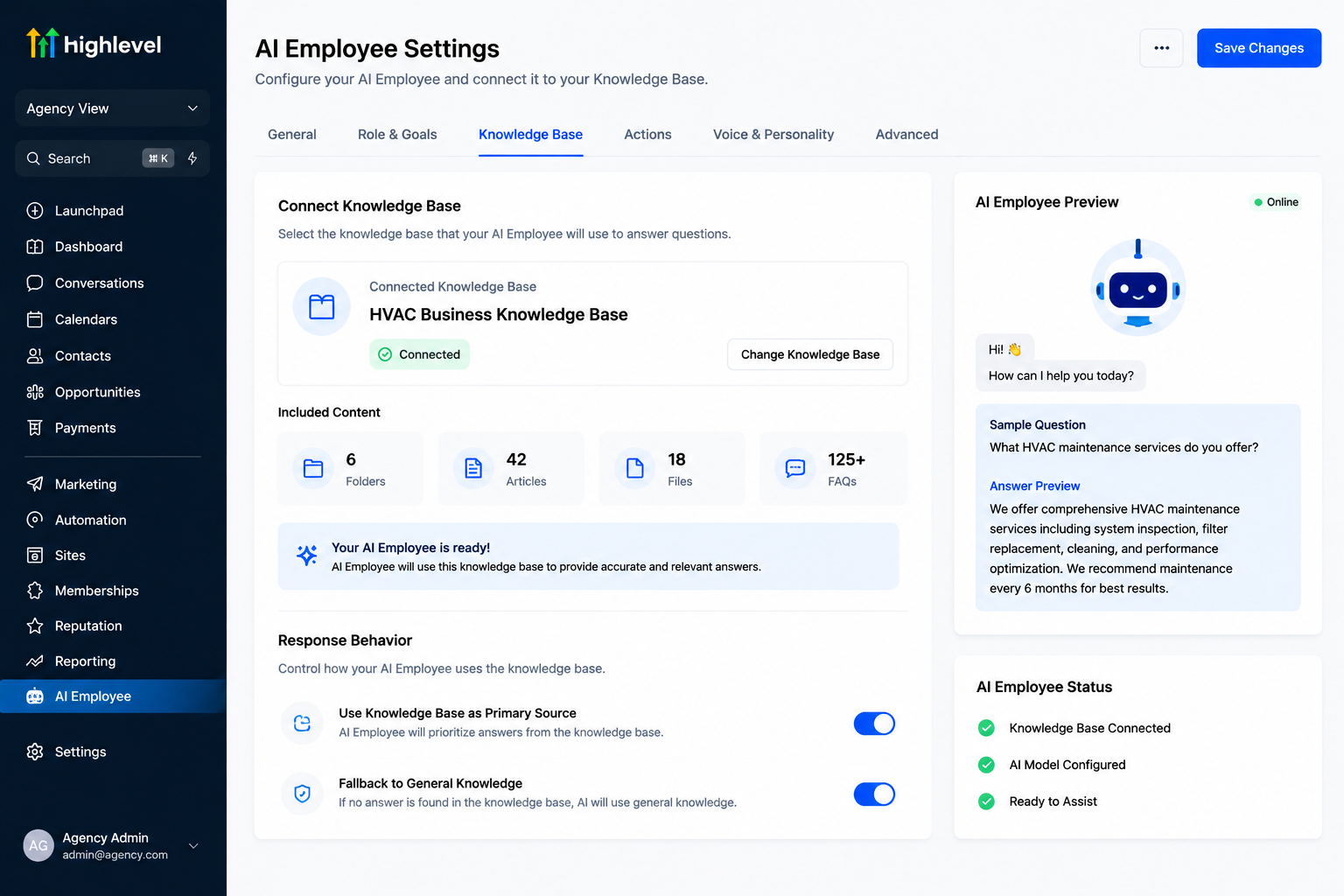Click the Opportunities sidebar icon
The image size is (1344, 896).
tap(35, 392)
